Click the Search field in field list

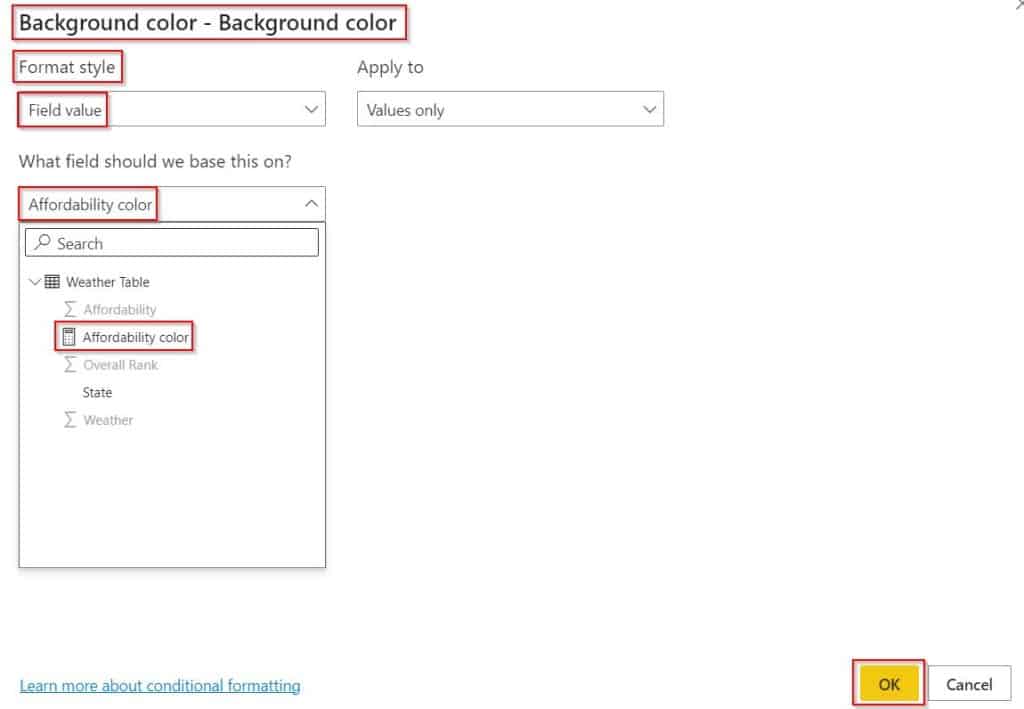pos(172,243)
